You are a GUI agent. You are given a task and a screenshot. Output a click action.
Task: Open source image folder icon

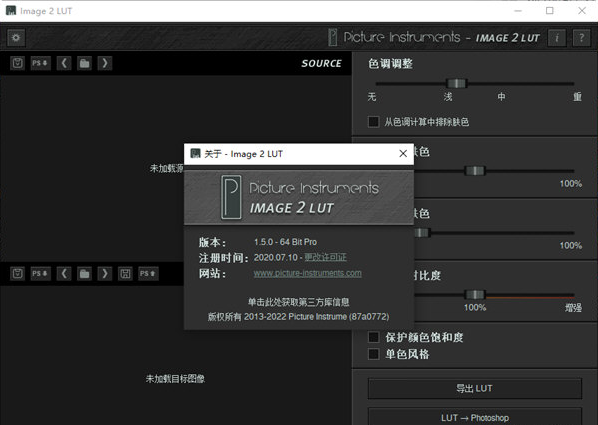(85, 63)
